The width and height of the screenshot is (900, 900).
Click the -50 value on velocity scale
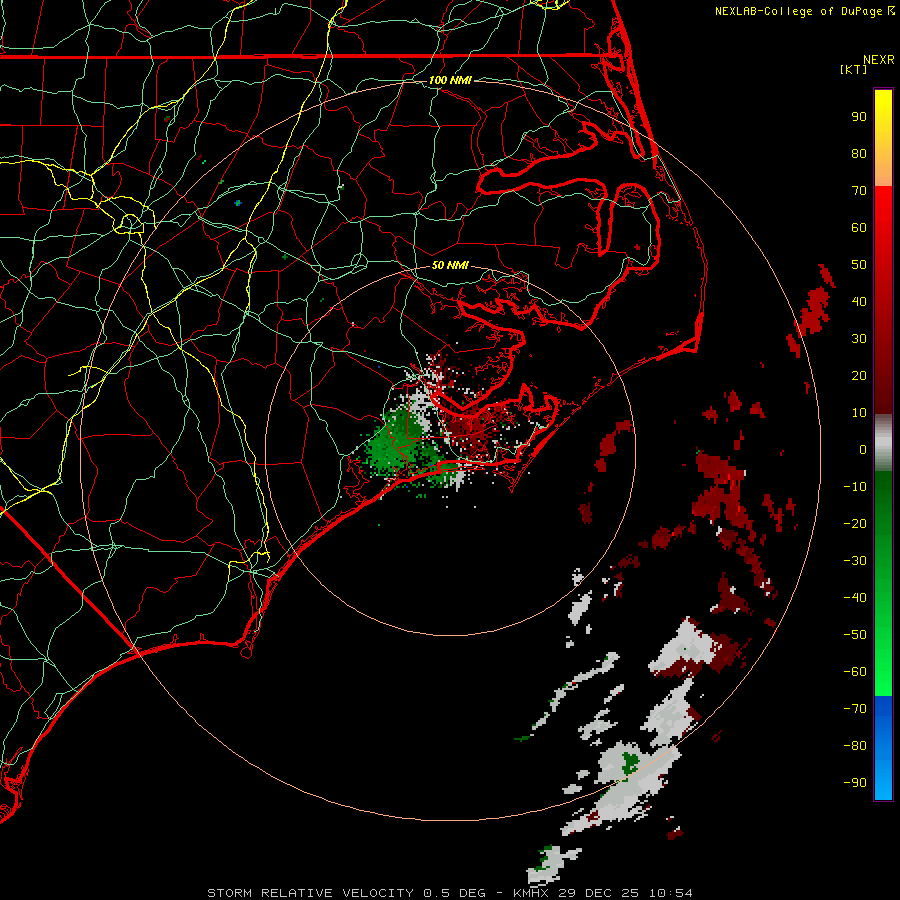pyautogui.click(x=855, y=635)
